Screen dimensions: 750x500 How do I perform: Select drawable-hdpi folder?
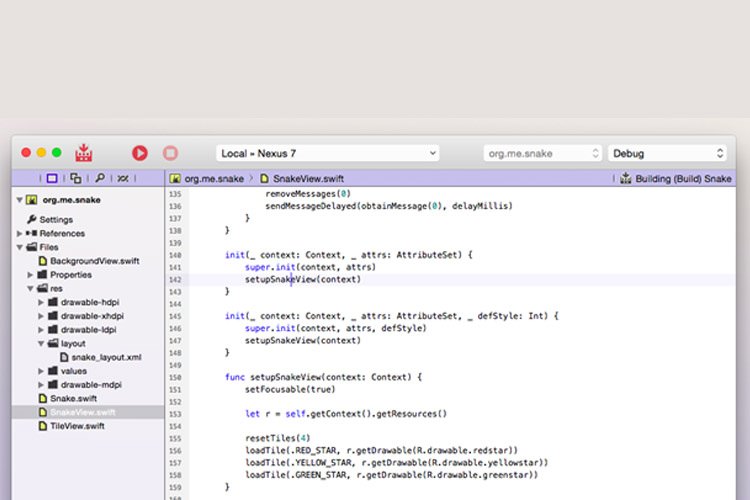pyautogui.click(x=90, y=302)
